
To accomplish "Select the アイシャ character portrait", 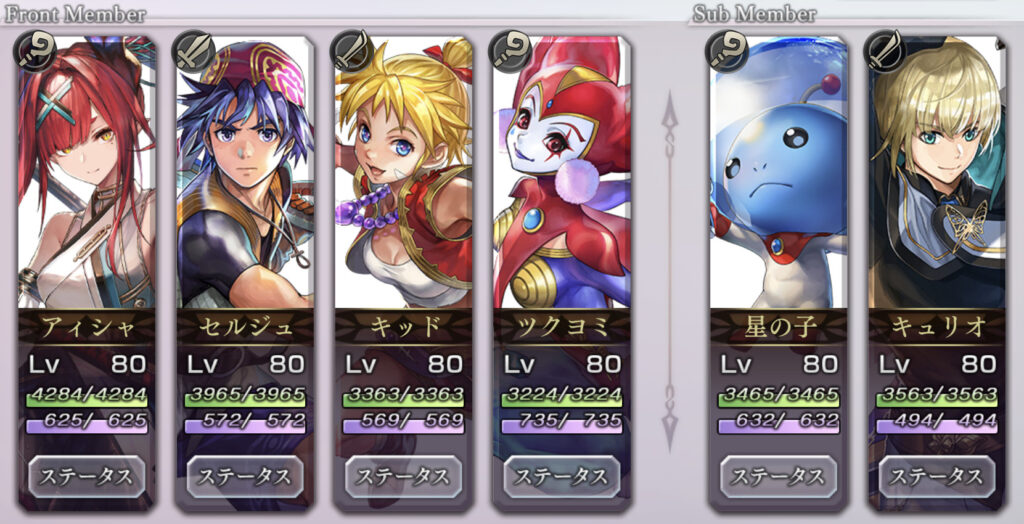I will [x=87, y=172].
